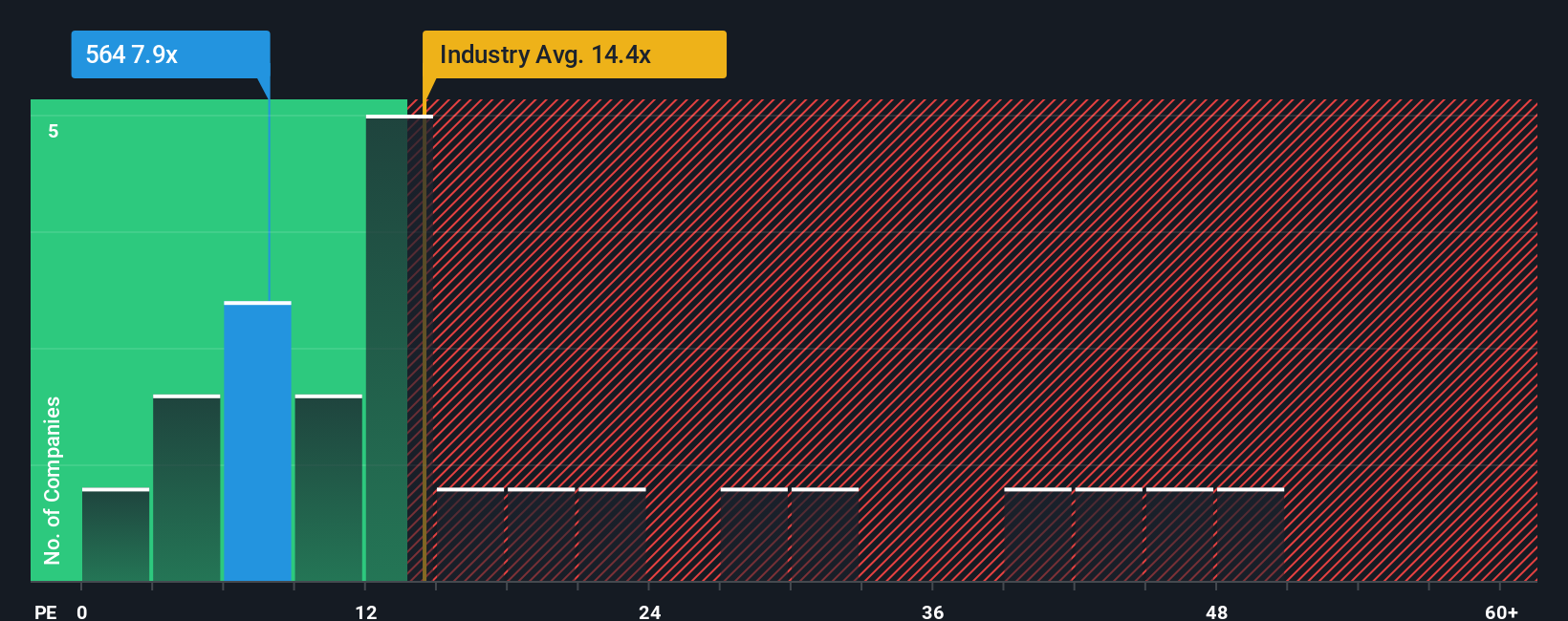Select the bar starting at PE 9
Screen dimensions: 1568x621
[x=329, y=488]
